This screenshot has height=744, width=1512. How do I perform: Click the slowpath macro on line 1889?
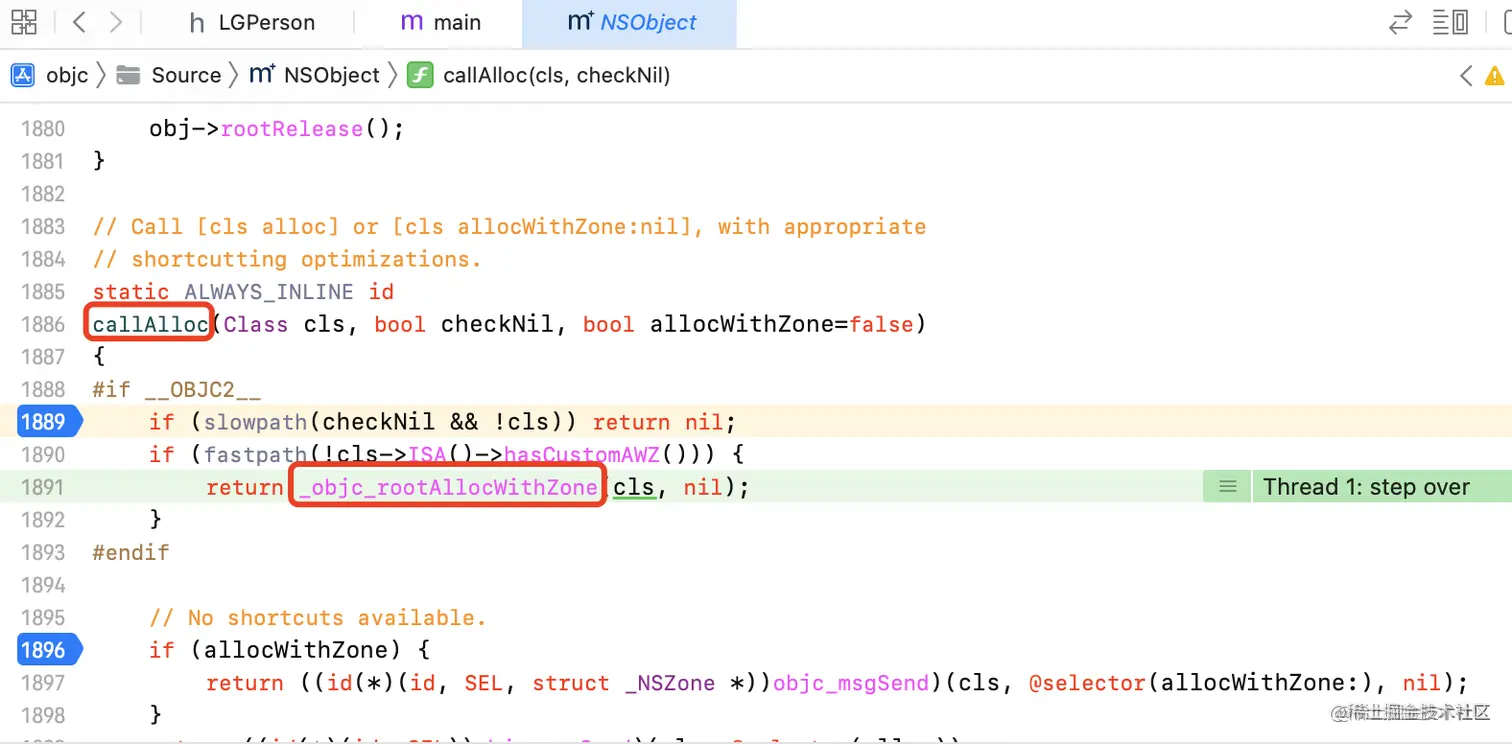coord(254,422)
